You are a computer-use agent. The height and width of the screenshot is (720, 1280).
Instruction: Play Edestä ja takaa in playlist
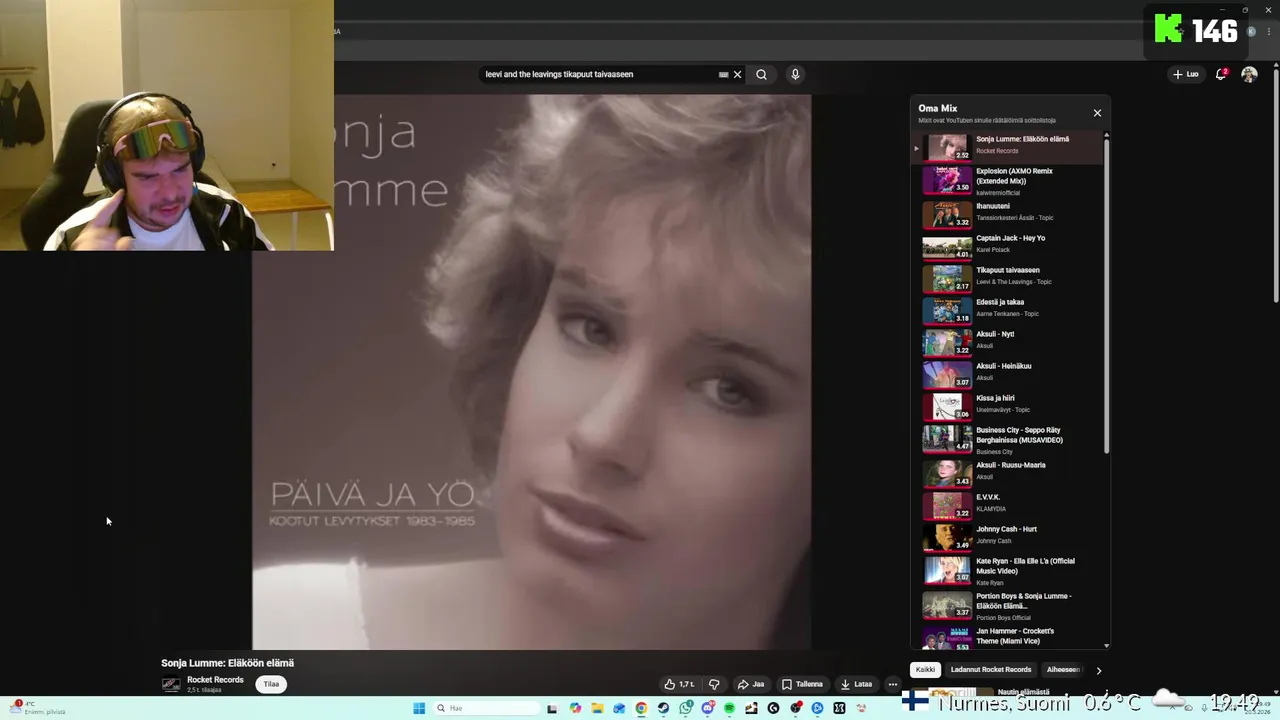click(x=1007, y=309)
